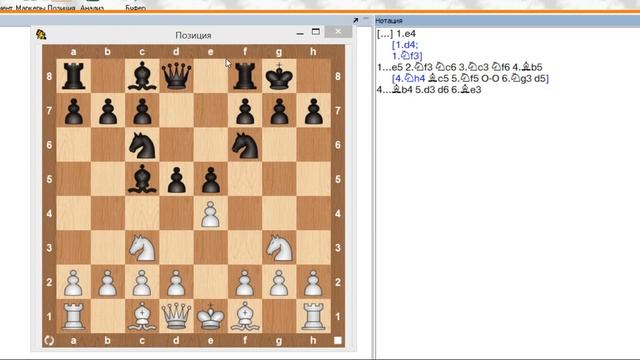Select the black pawn on a7

click(73, 110)
